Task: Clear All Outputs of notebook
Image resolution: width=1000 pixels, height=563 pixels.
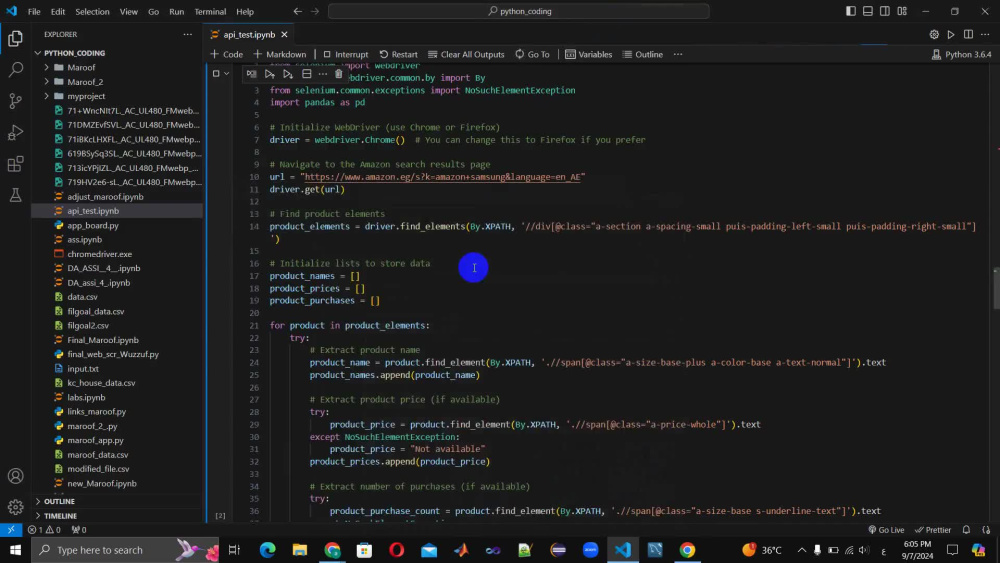Action: (466, 54)
